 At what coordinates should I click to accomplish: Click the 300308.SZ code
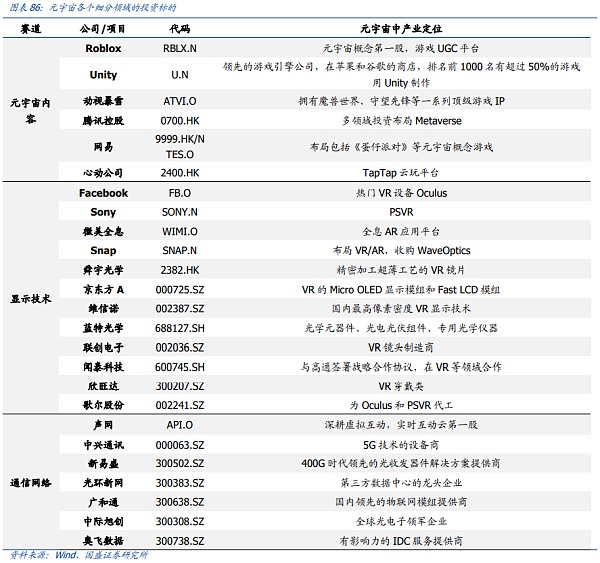point(180,522)
